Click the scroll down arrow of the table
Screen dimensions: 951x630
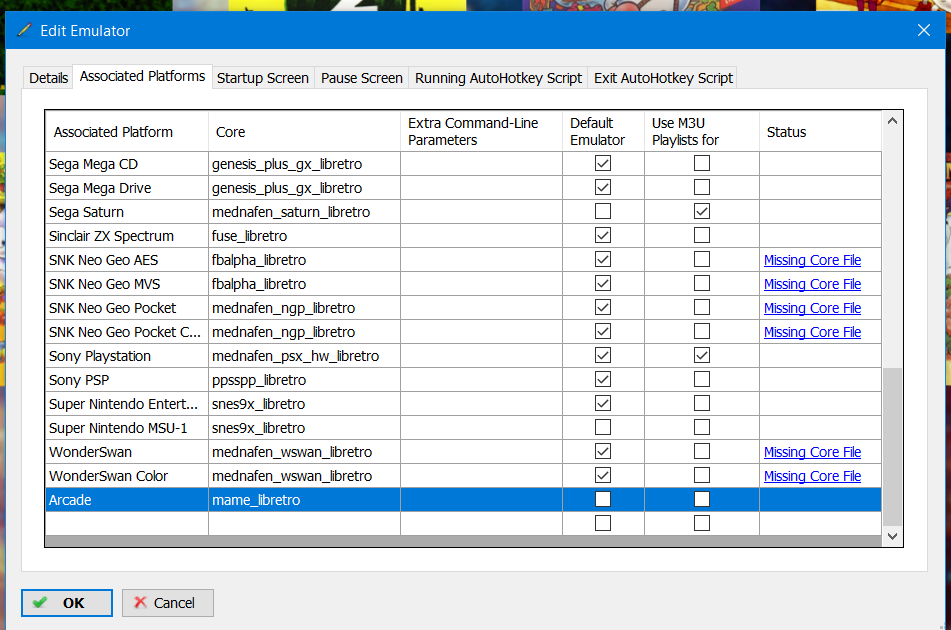pos(892,536)
